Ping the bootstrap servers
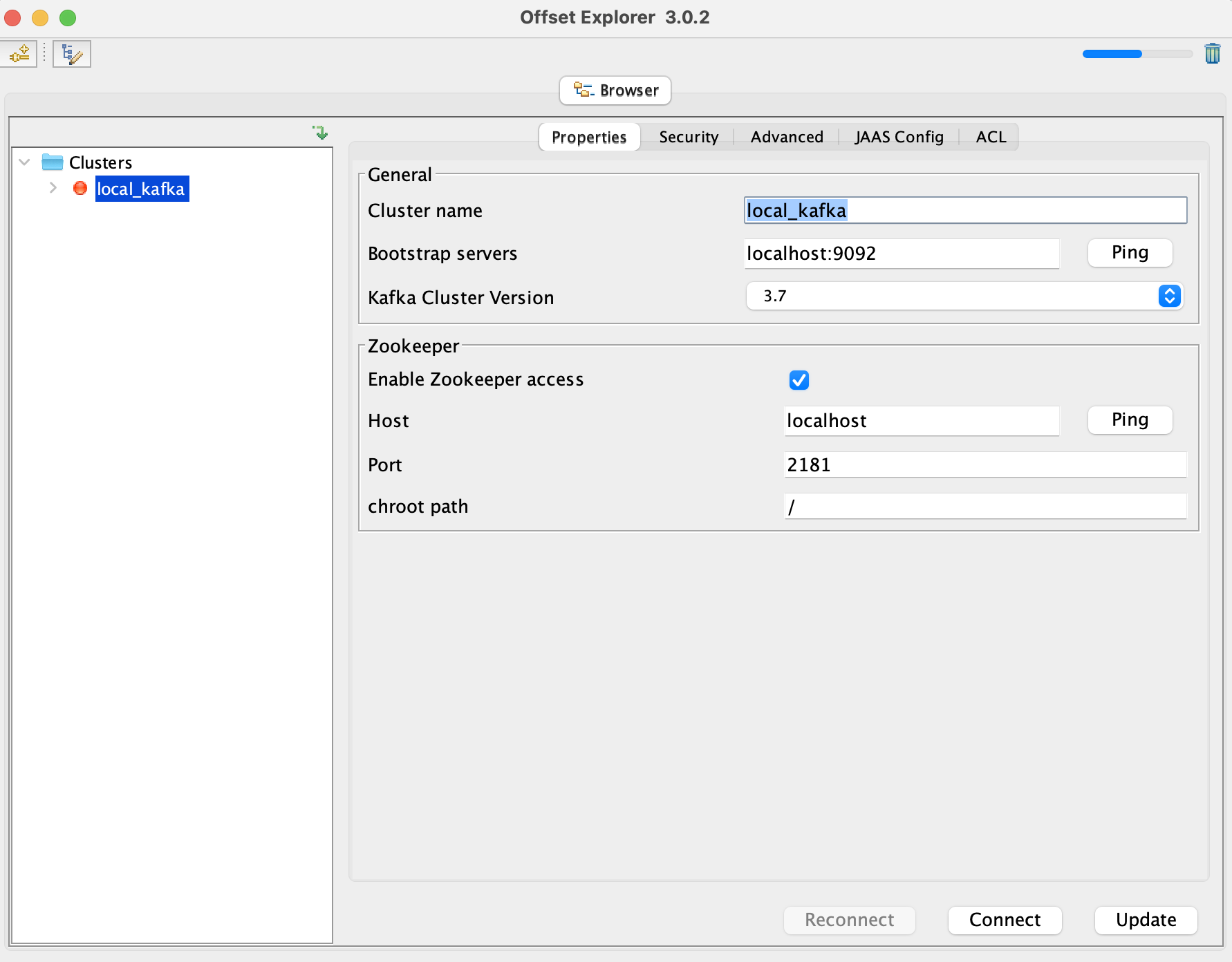1232x962 pixels. click(1130, 253)
